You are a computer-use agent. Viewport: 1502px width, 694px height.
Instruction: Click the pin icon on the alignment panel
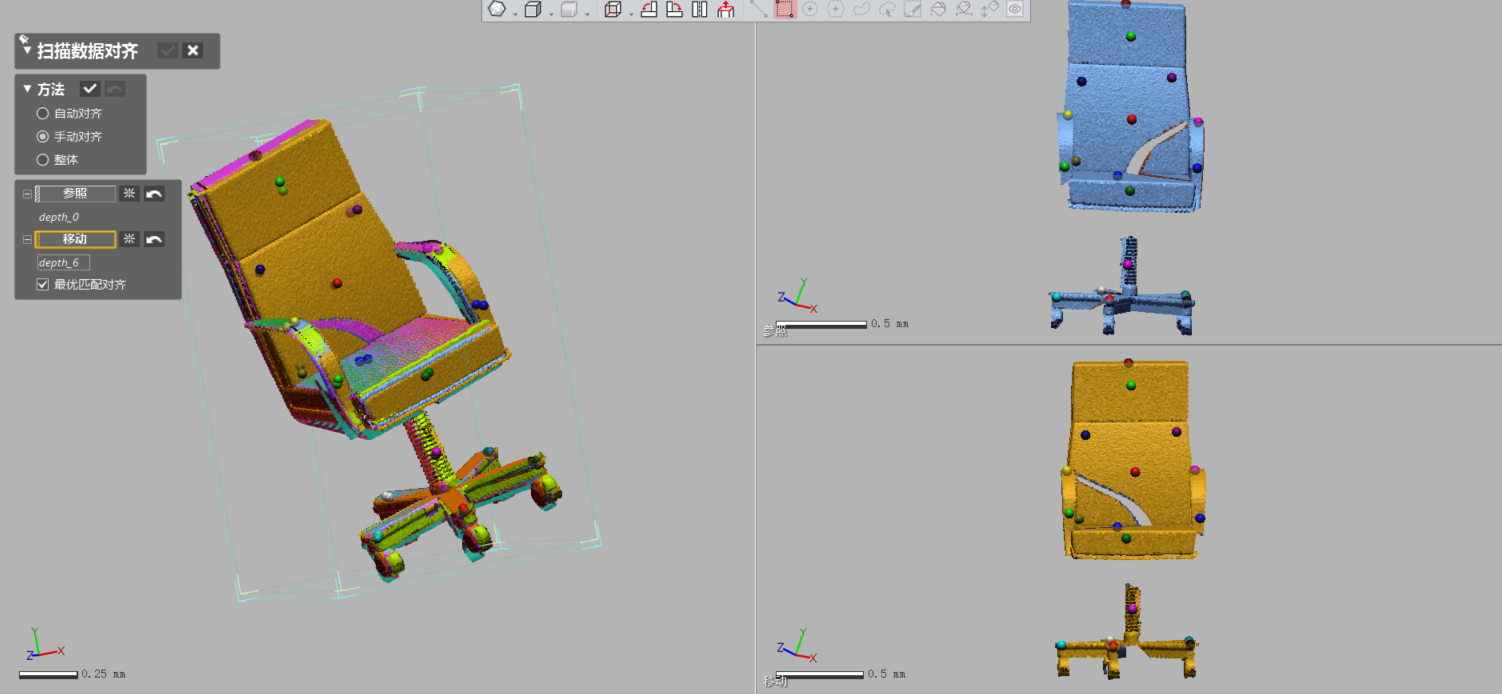point(23,39)
